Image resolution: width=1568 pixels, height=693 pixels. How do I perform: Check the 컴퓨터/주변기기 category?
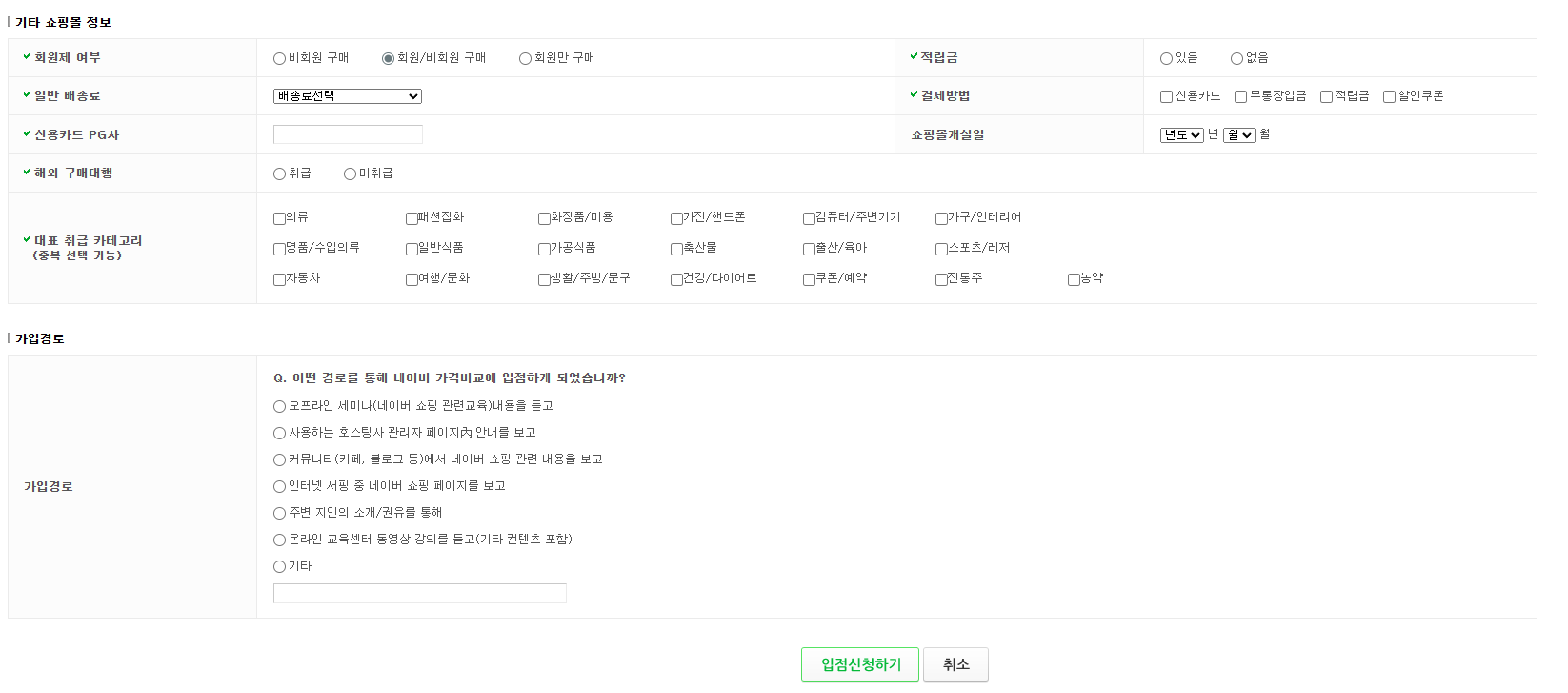809,219
